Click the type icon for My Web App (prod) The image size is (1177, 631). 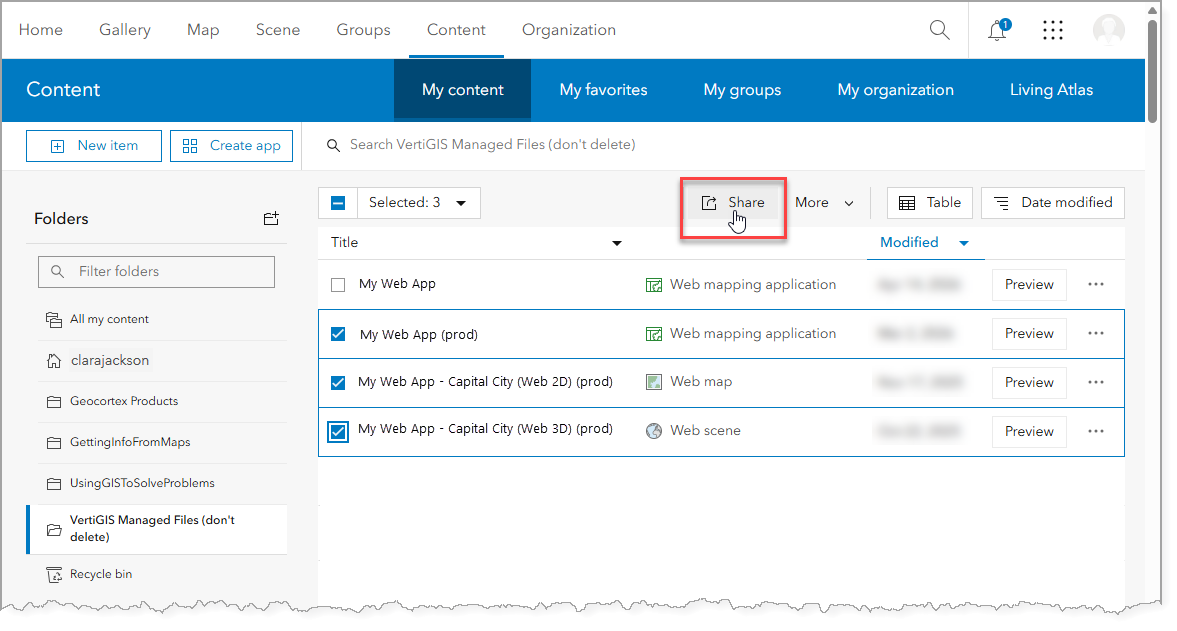[x=654, y=334]
